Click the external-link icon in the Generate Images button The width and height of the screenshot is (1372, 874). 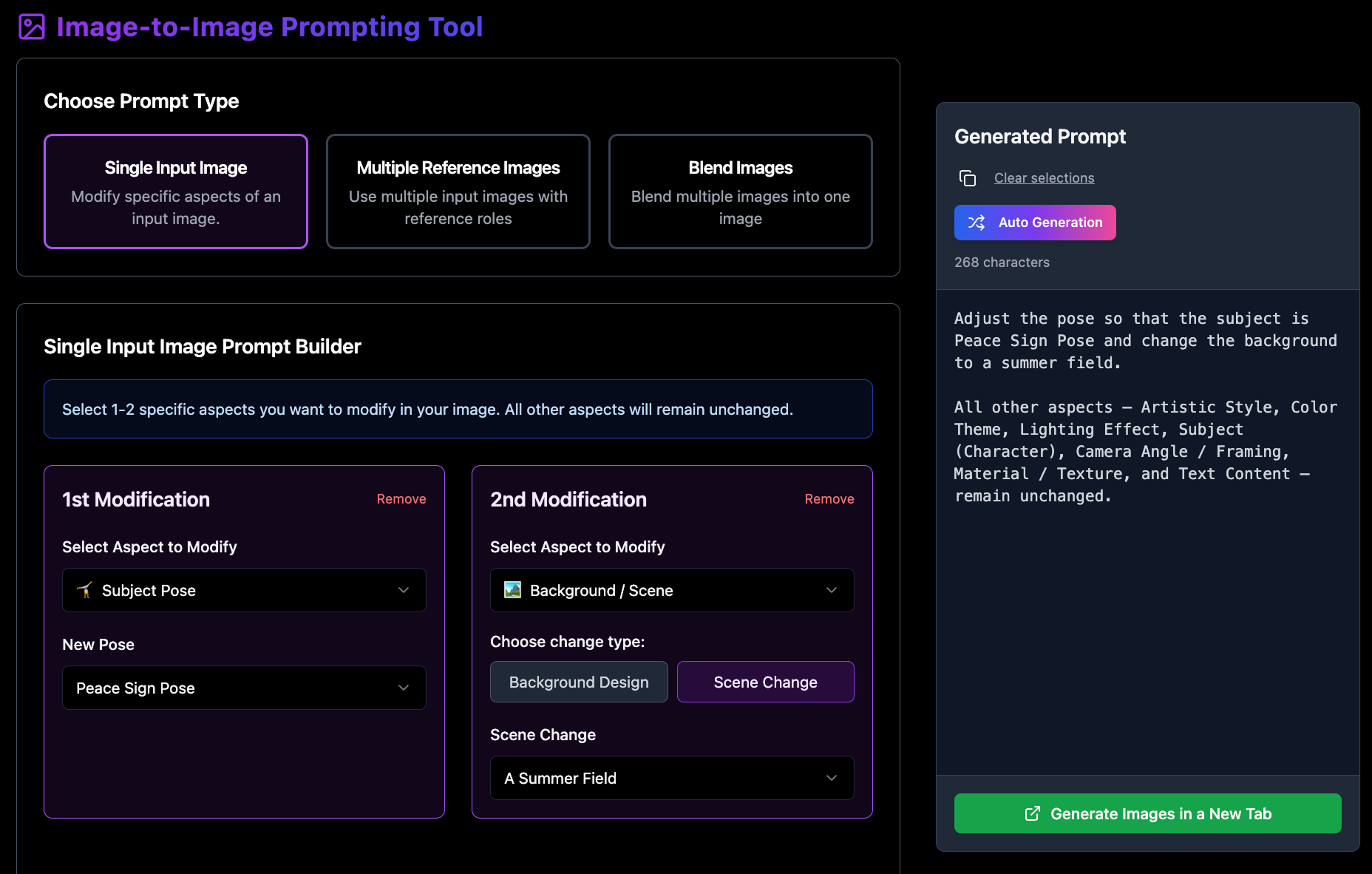pos(1033,813)
